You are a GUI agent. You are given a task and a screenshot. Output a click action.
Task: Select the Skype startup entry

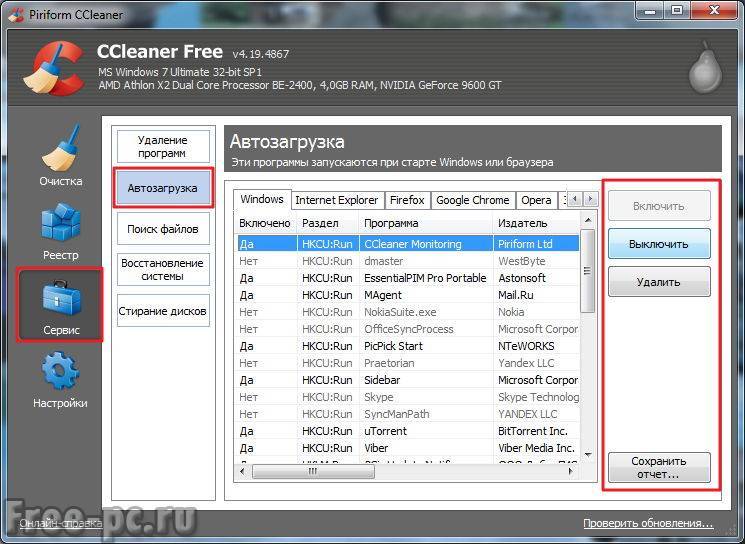(407, 397)
